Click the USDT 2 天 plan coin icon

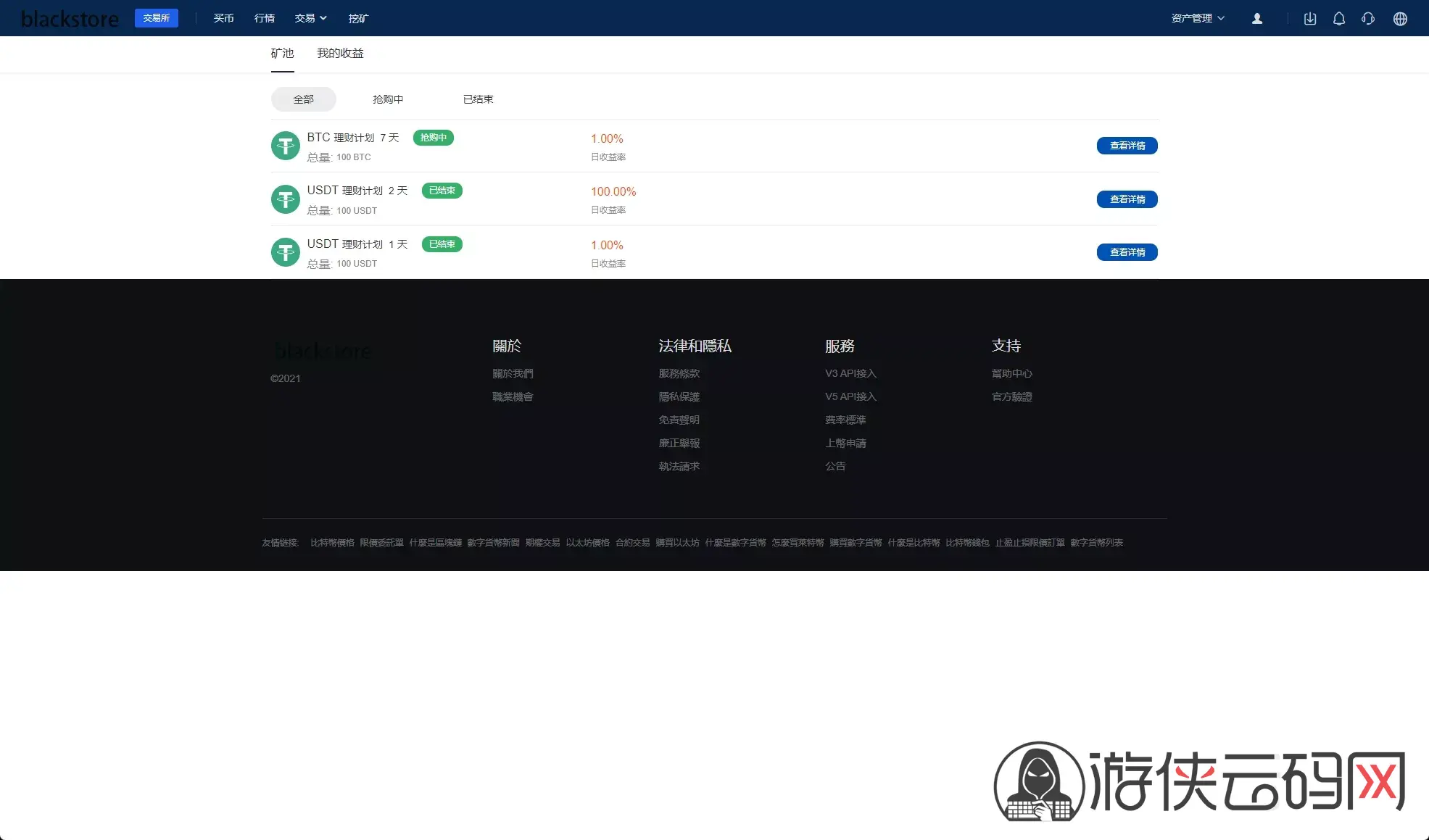click(286, 199)
